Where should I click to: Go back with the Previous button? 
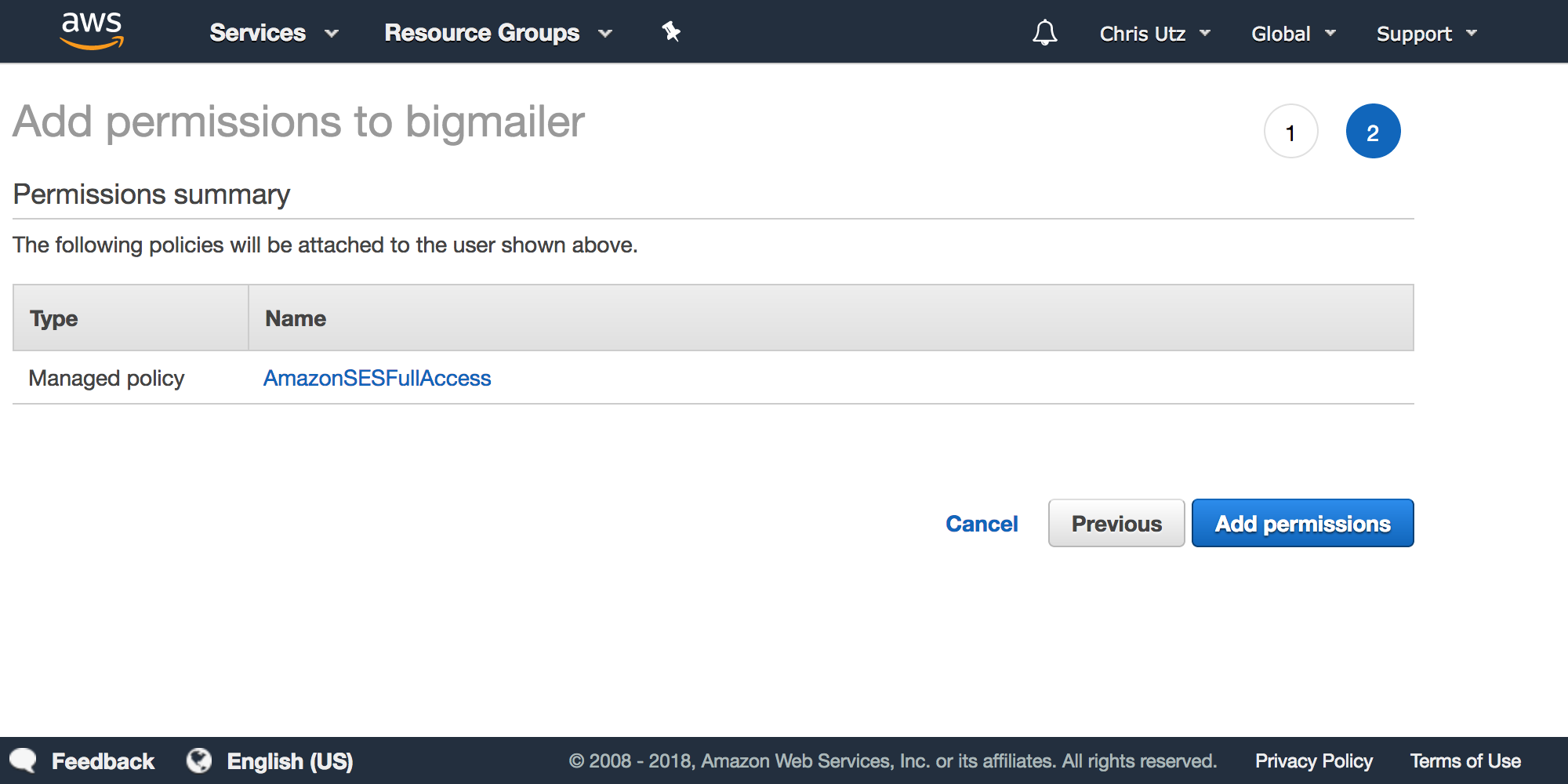click(x=1116, y=523)
